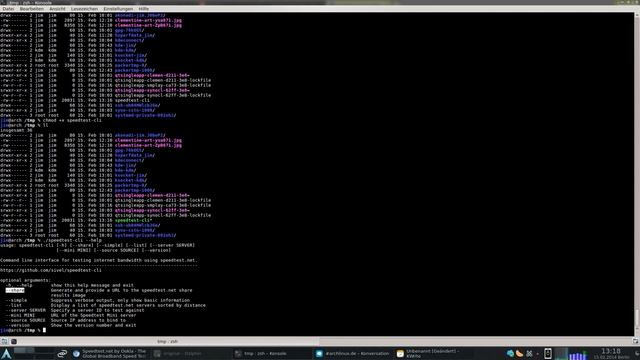The height and width of the screenshot is (360, 640).
Task: Click the highlighted '--share' option text
Action: pyautogui.click(x=15, y=290)
